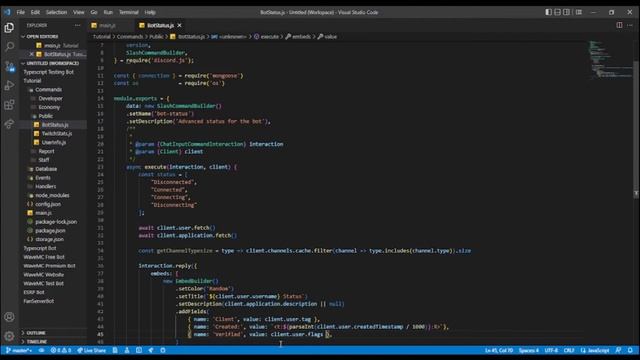Close the BotStatus.js editor tab
Screen dimensions: 640x360
click(x=179, y=25)
